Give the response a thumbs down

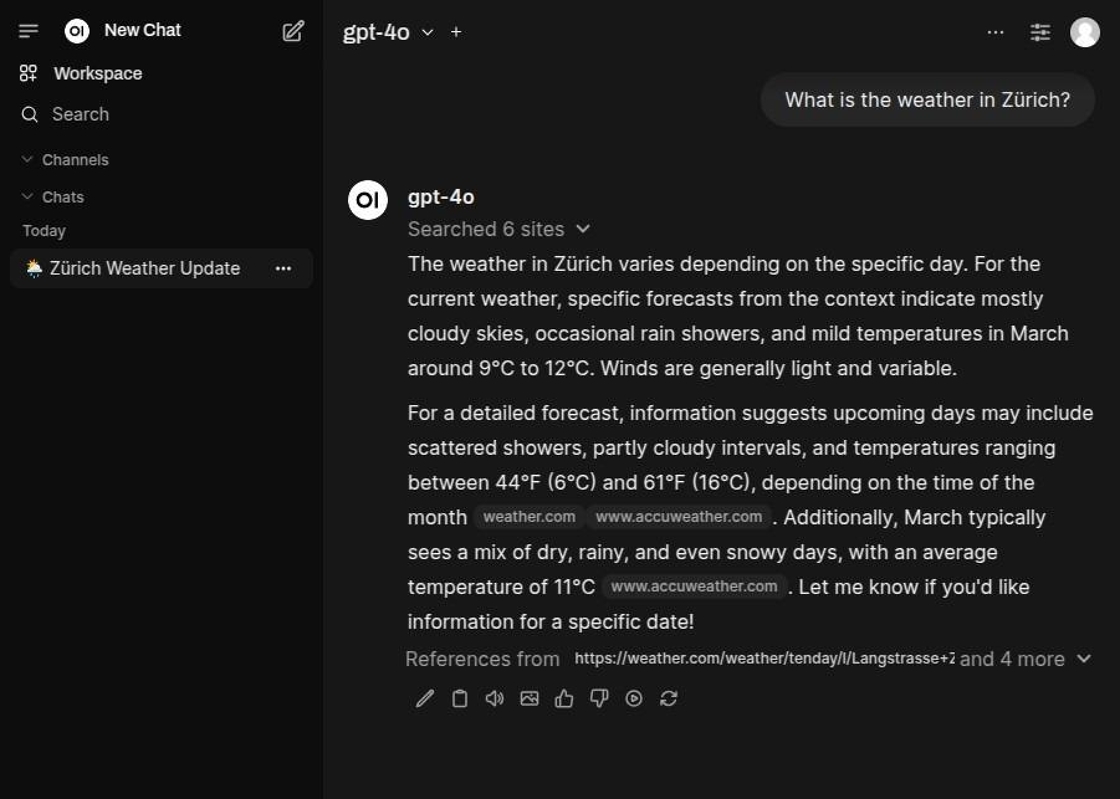[x=599, y=699]
